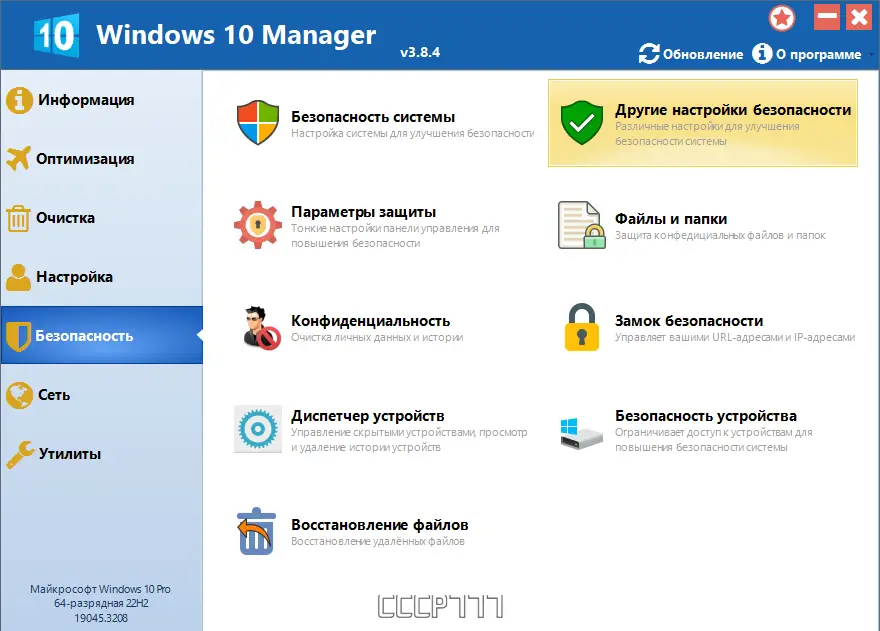Launch Другие настройки безопасности tool
880x631 pixels.
(x=703, y=122)
